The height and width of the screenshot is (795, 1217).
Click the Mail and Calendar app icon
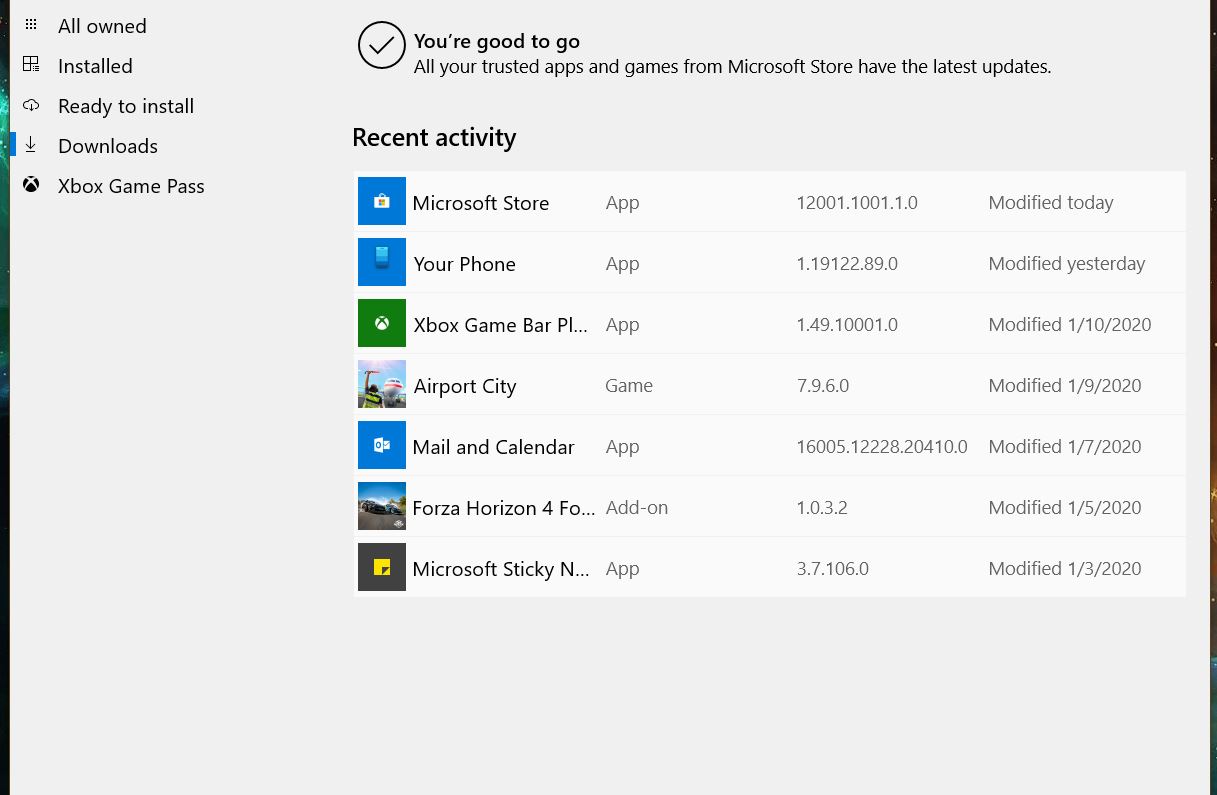pyautogui.click(x=382, y=445)
